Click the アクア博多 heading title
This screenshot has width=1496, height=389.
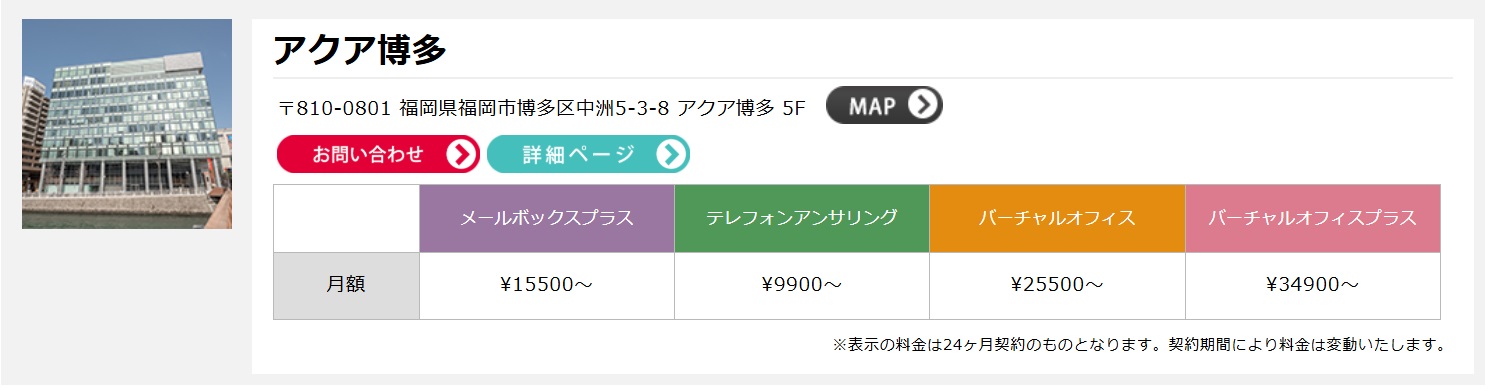pos(360,48)
